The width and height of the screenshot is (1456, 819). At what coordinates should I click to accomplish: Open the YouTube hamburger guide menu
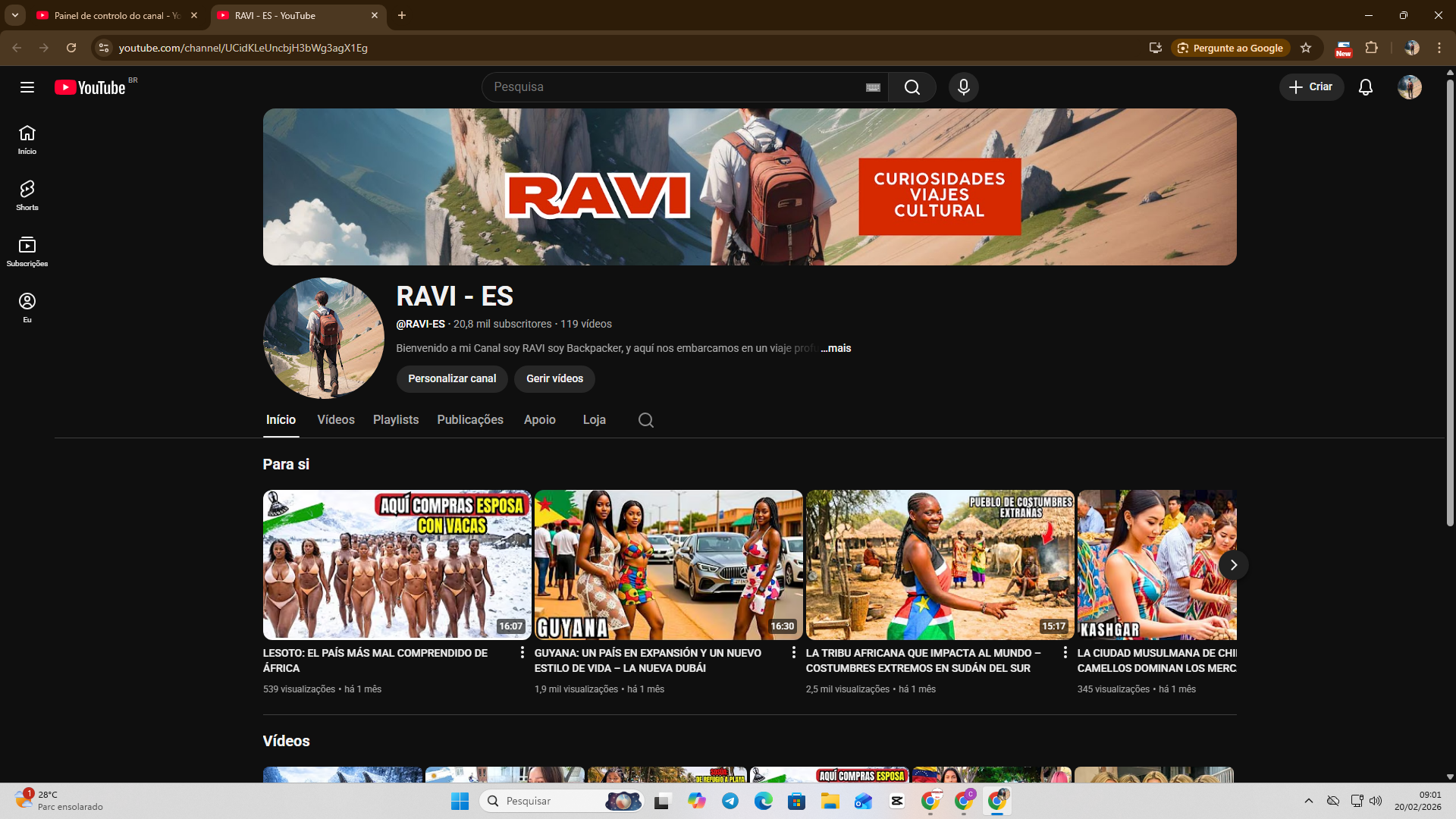pyautogui.click(x=27, y=87)
